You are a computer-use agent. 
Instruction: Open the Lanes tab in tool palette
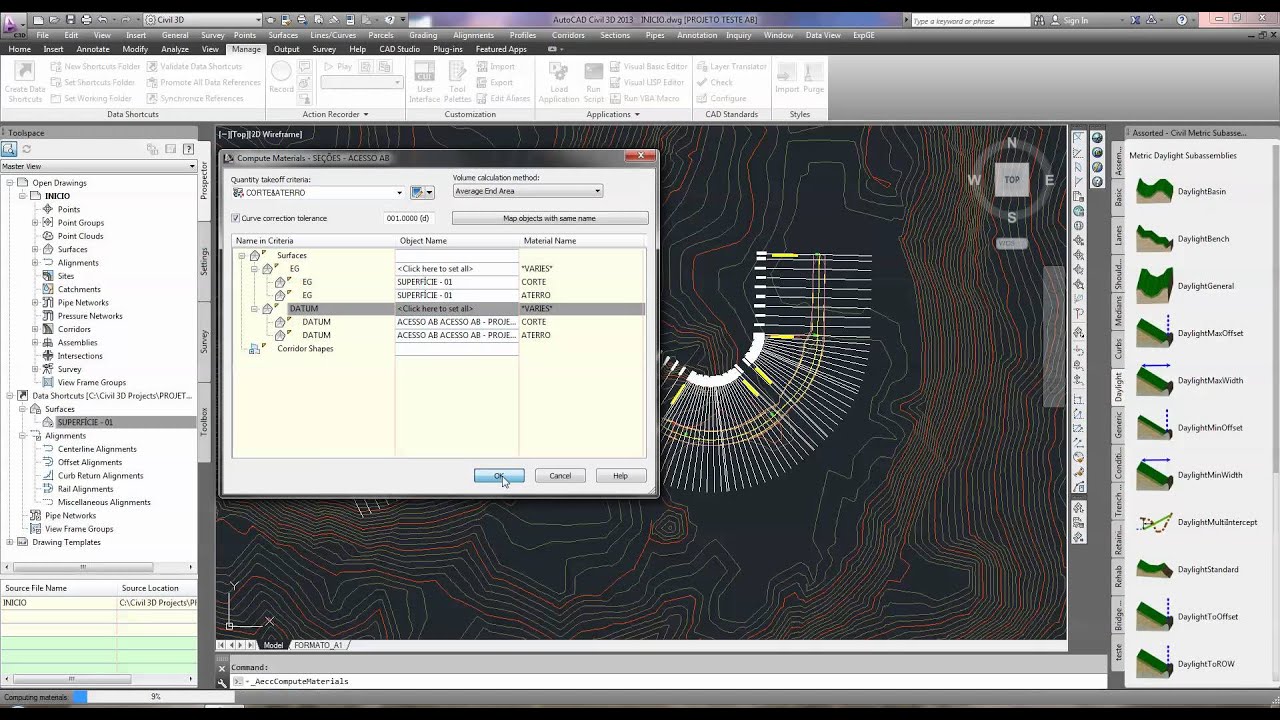tap(1118, 236)
